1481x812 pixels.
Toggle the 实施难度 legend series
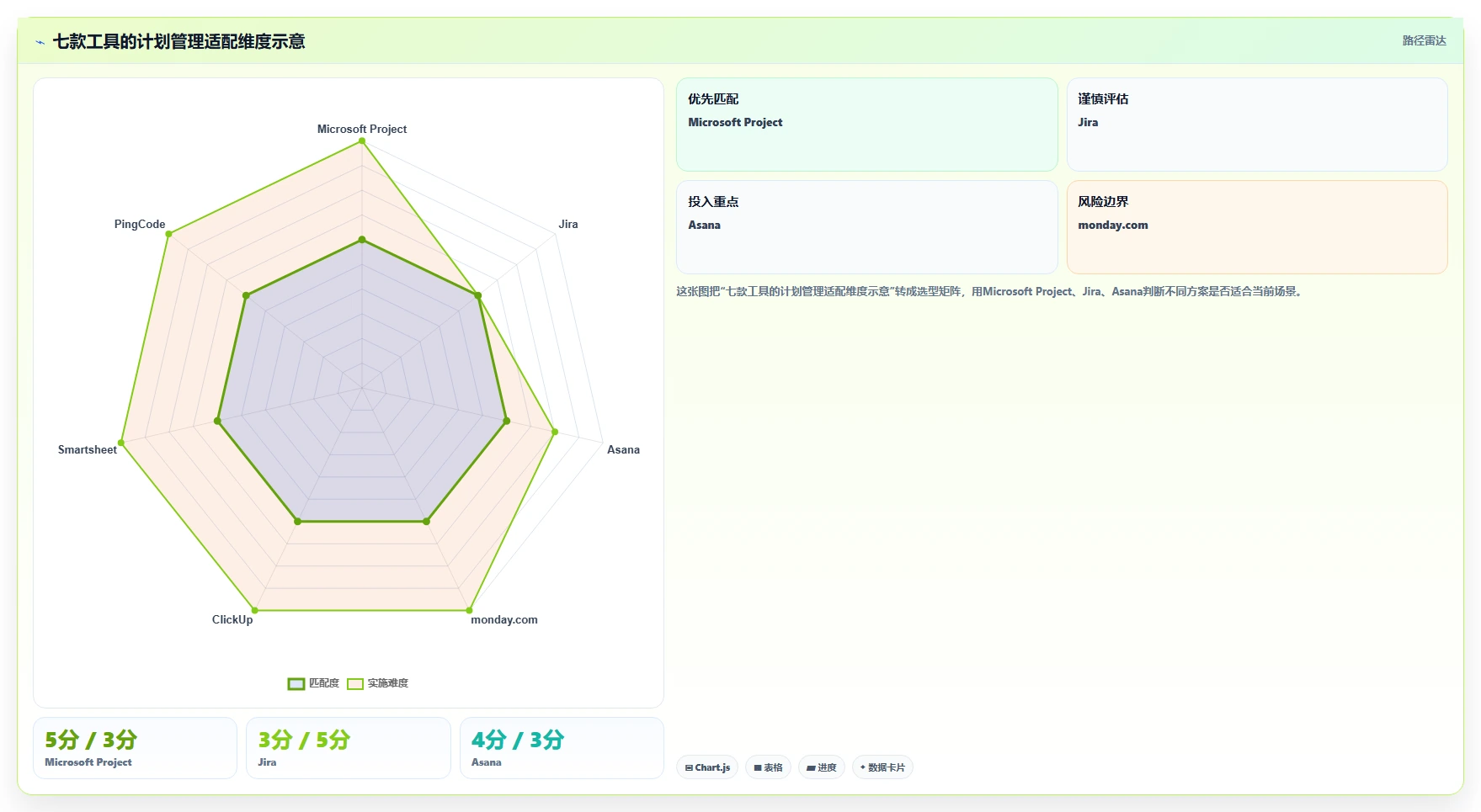pyautogui.click(x=378, y=683)
